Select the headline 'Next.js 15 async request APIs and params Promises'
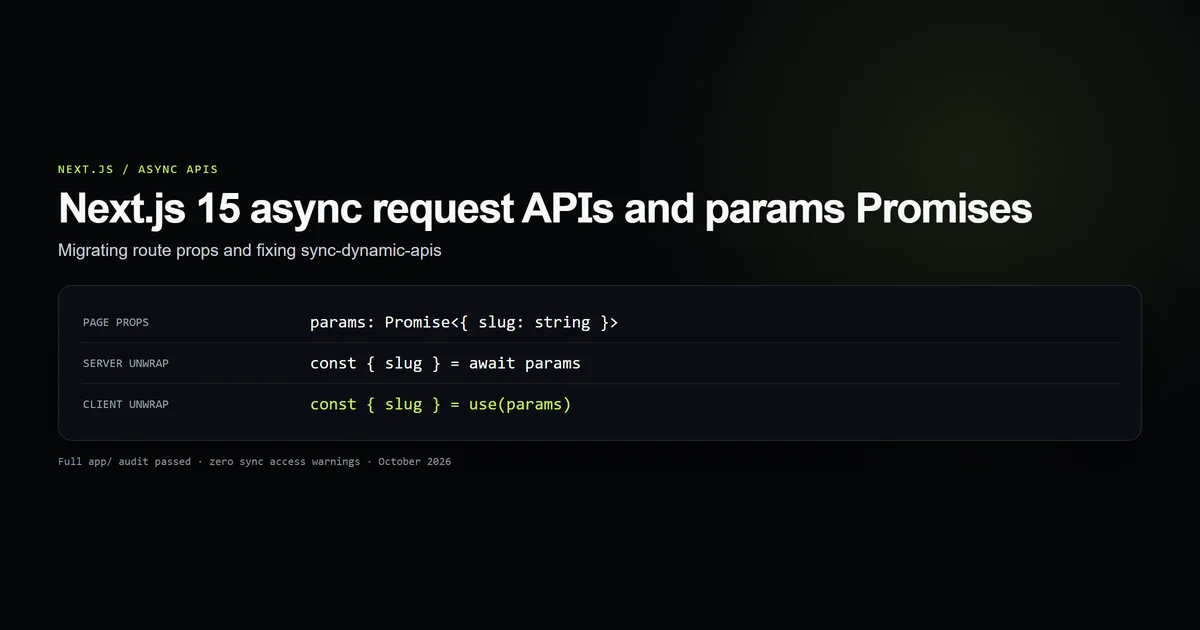 point(545,209)
